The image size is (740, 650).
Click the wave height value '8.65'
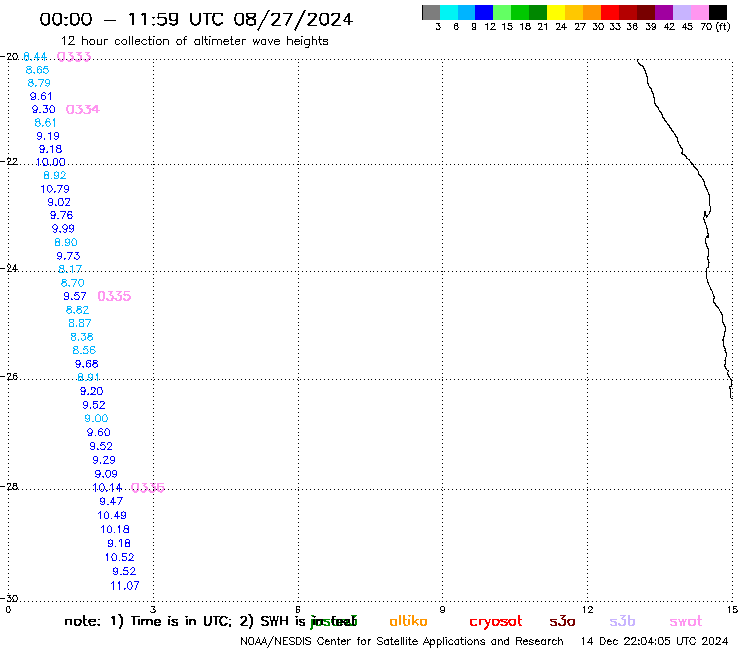(37, 70)
